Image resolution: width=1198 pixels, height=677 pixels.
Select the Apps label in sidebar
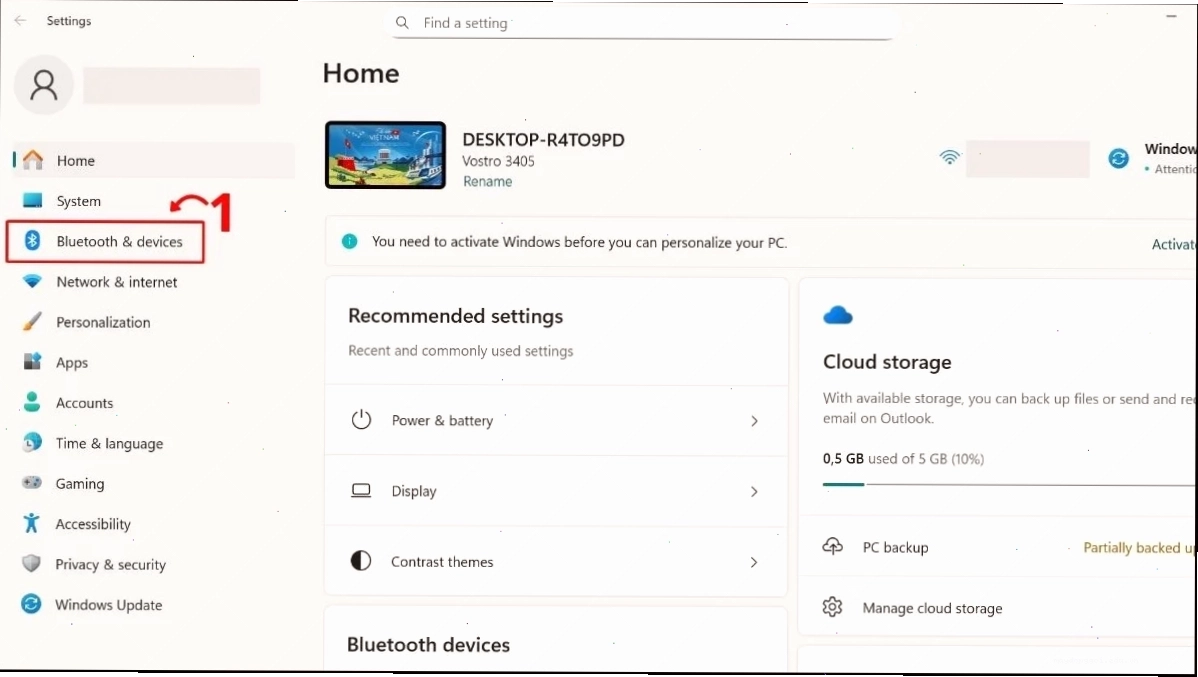72,363
